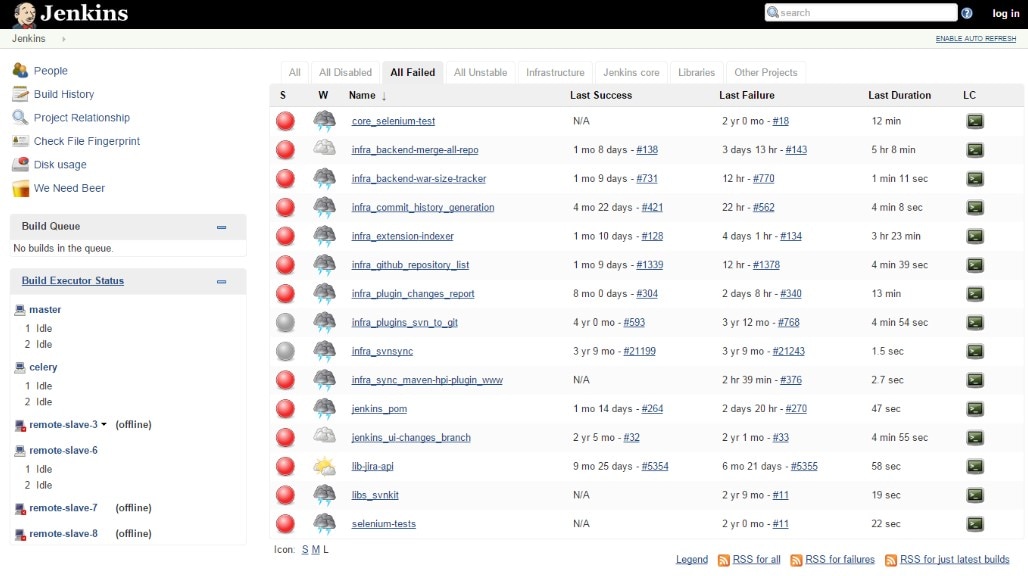Click the log in link

point(1005,13)
